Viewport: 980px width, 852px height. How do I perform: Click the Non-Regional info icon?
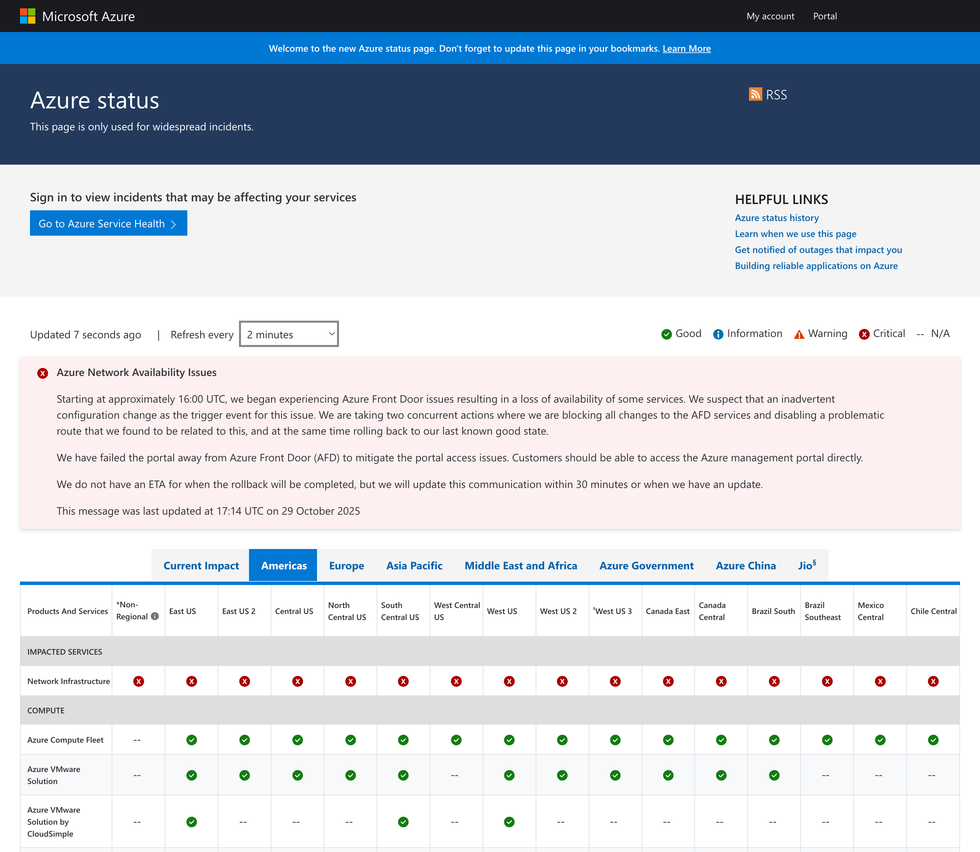155,617
